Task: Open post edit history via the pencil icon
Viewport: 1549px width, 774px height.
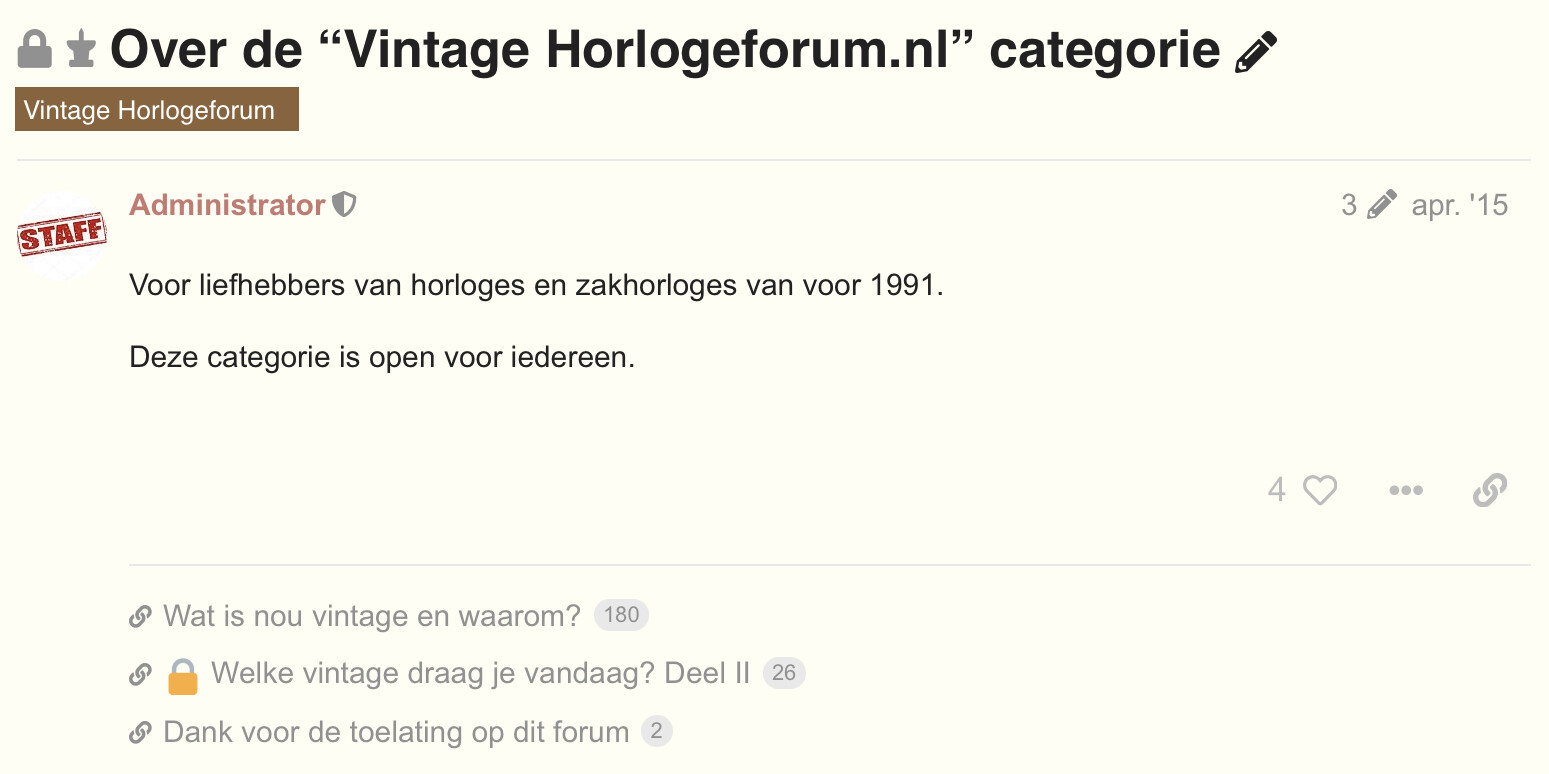Action: coord(1381,205)
